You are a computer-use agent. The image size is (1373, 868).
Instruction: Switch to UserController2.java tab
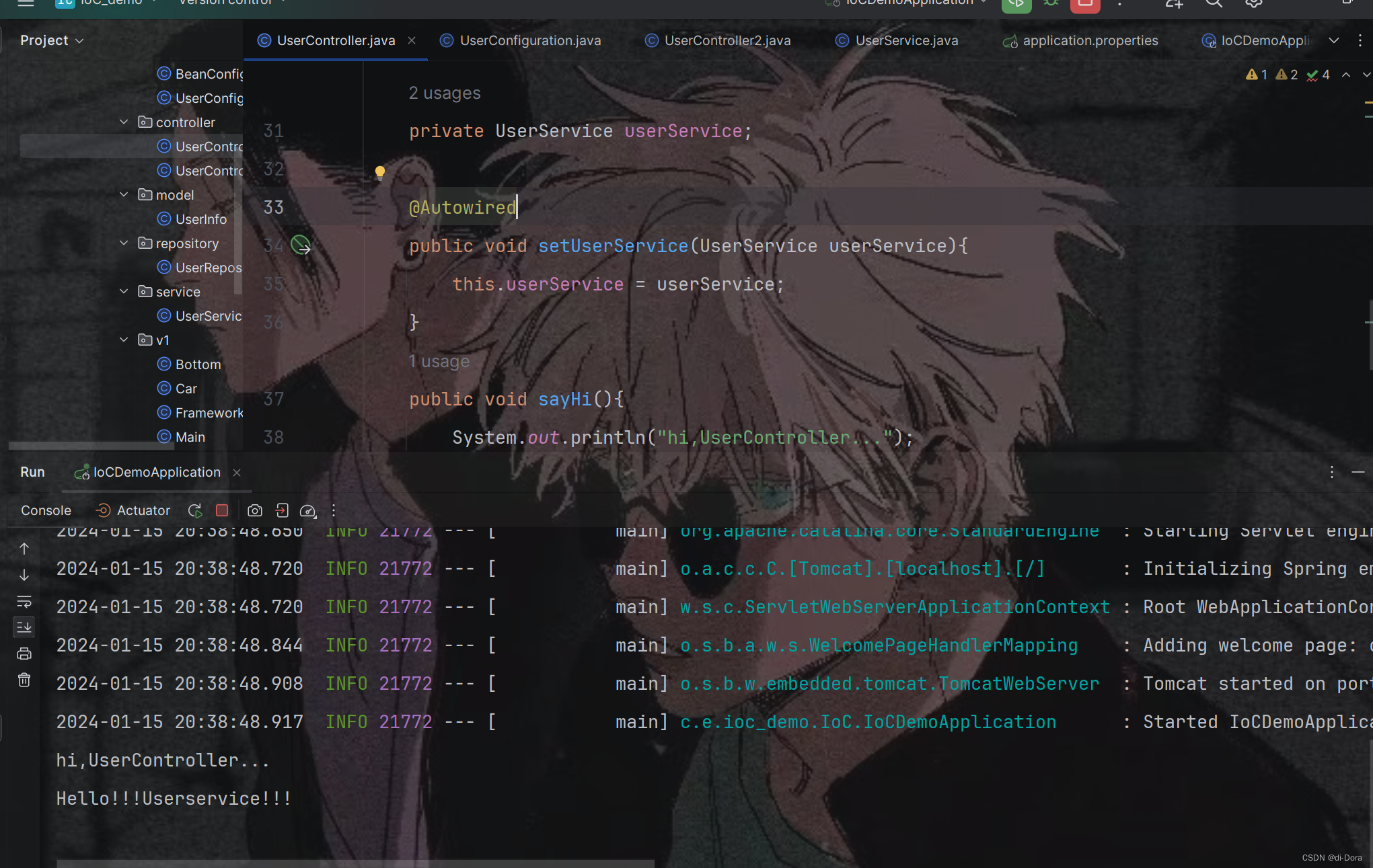click(718, 40)
